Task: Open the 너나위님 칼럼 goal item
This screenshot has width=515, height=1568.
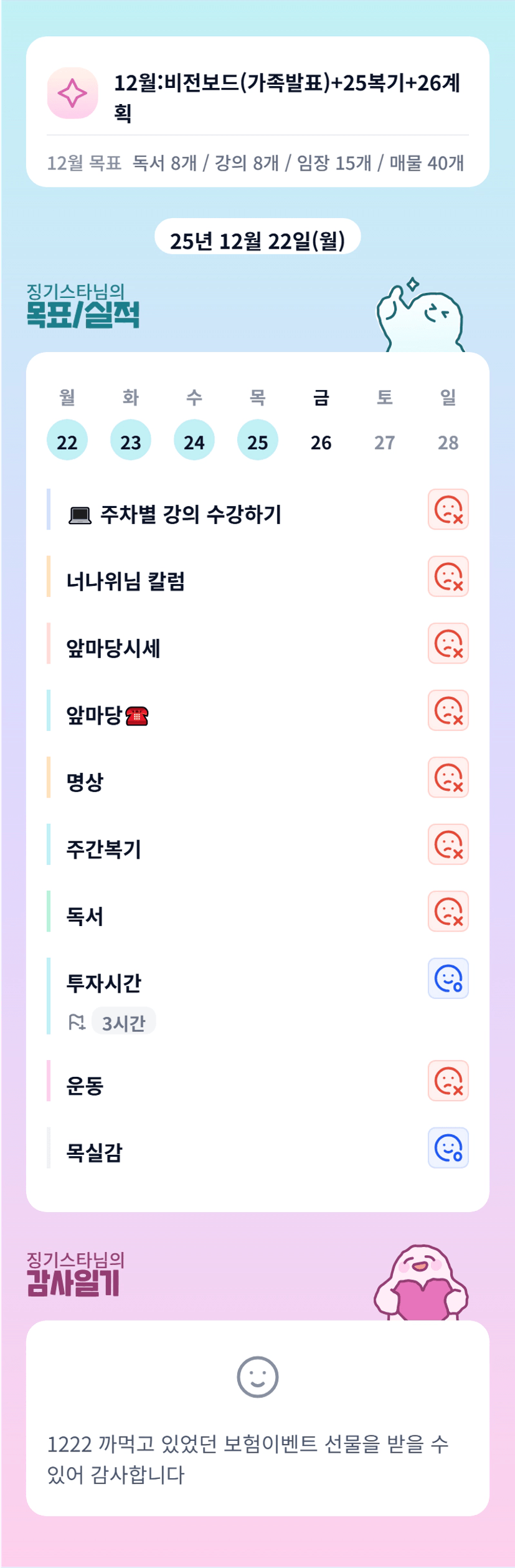Action: click(126, 581)
